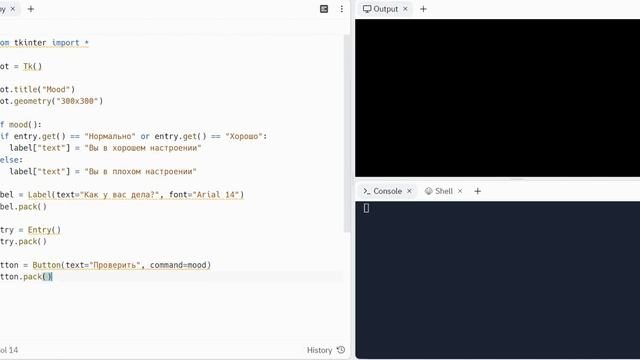Click the title("Mood") line
Screen dimensions: 640x360
pyautogui.click(x=38, y=89)
